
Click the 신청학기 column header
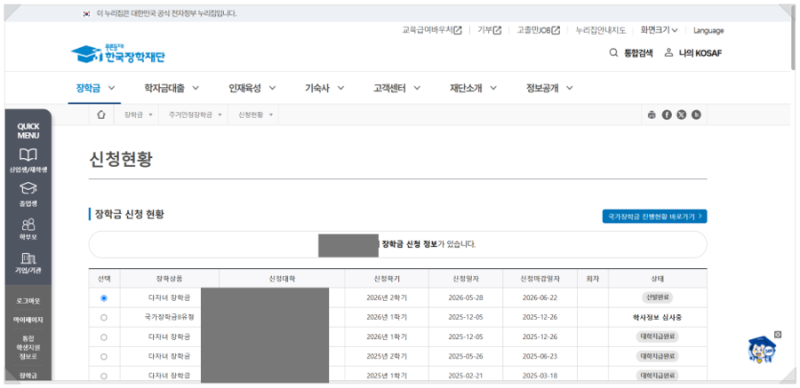[x=387, y=279]
